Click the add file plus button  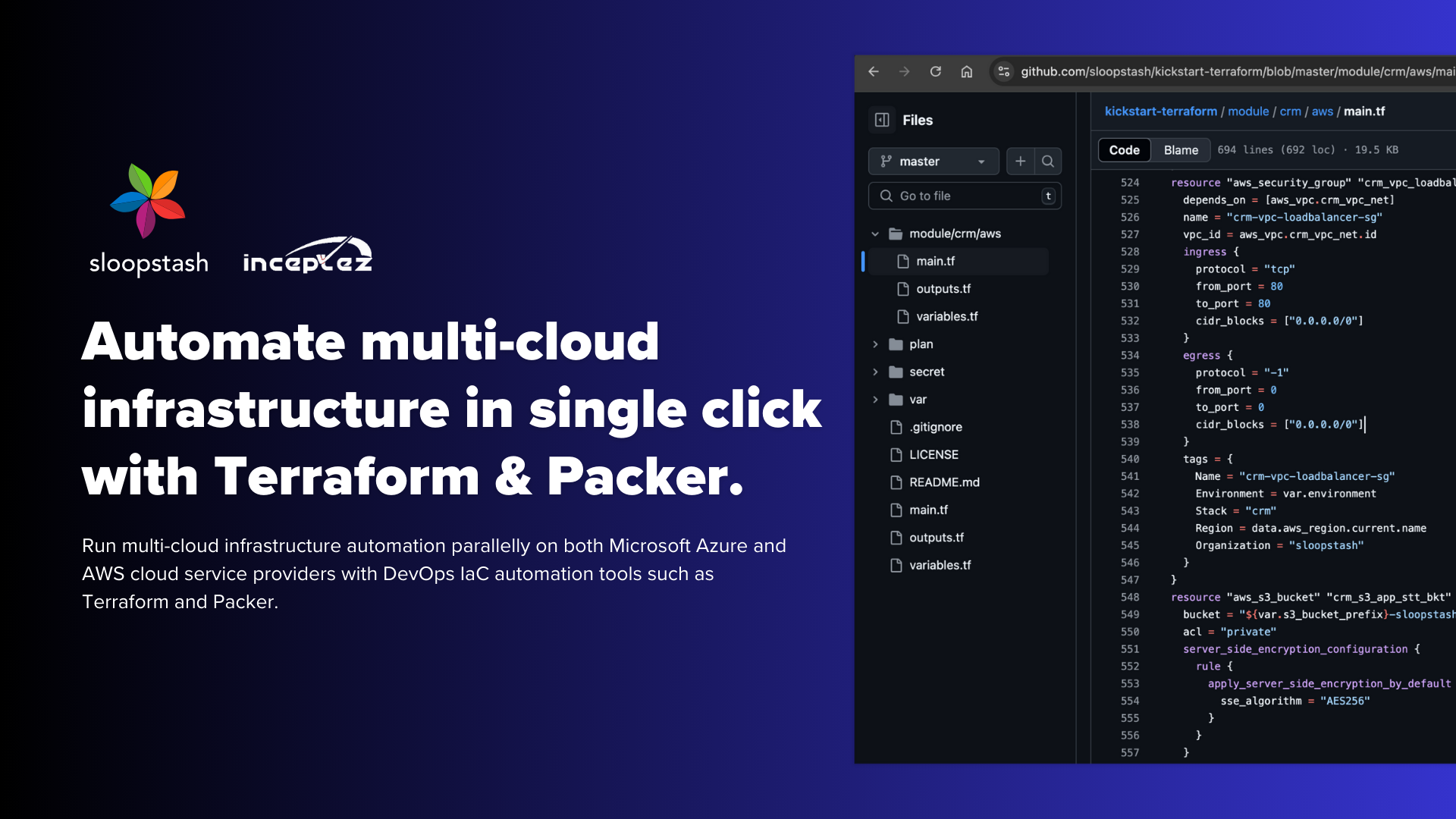(1020, 162)
